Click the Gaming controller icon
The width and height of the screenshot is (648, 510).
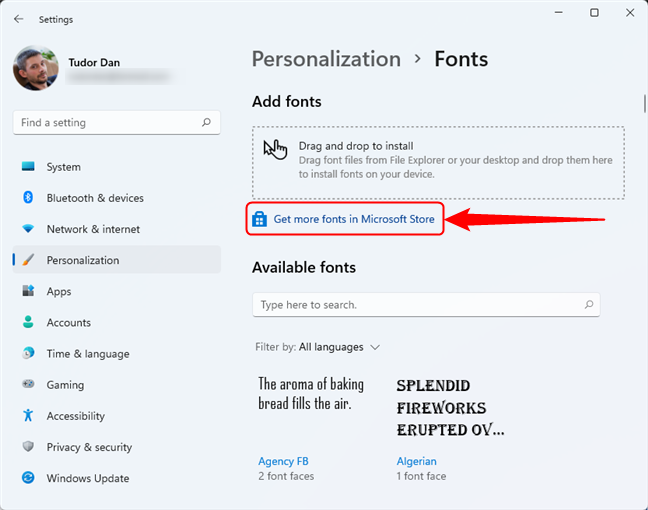[28, 384]
